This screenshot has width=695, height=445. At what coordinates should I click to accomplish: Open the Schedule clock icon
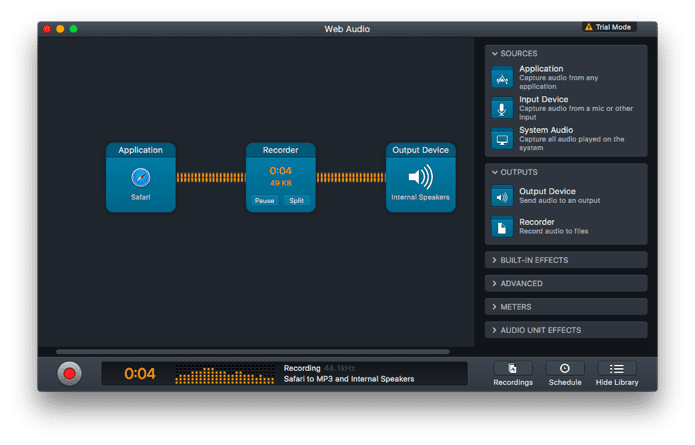point(565,368)
